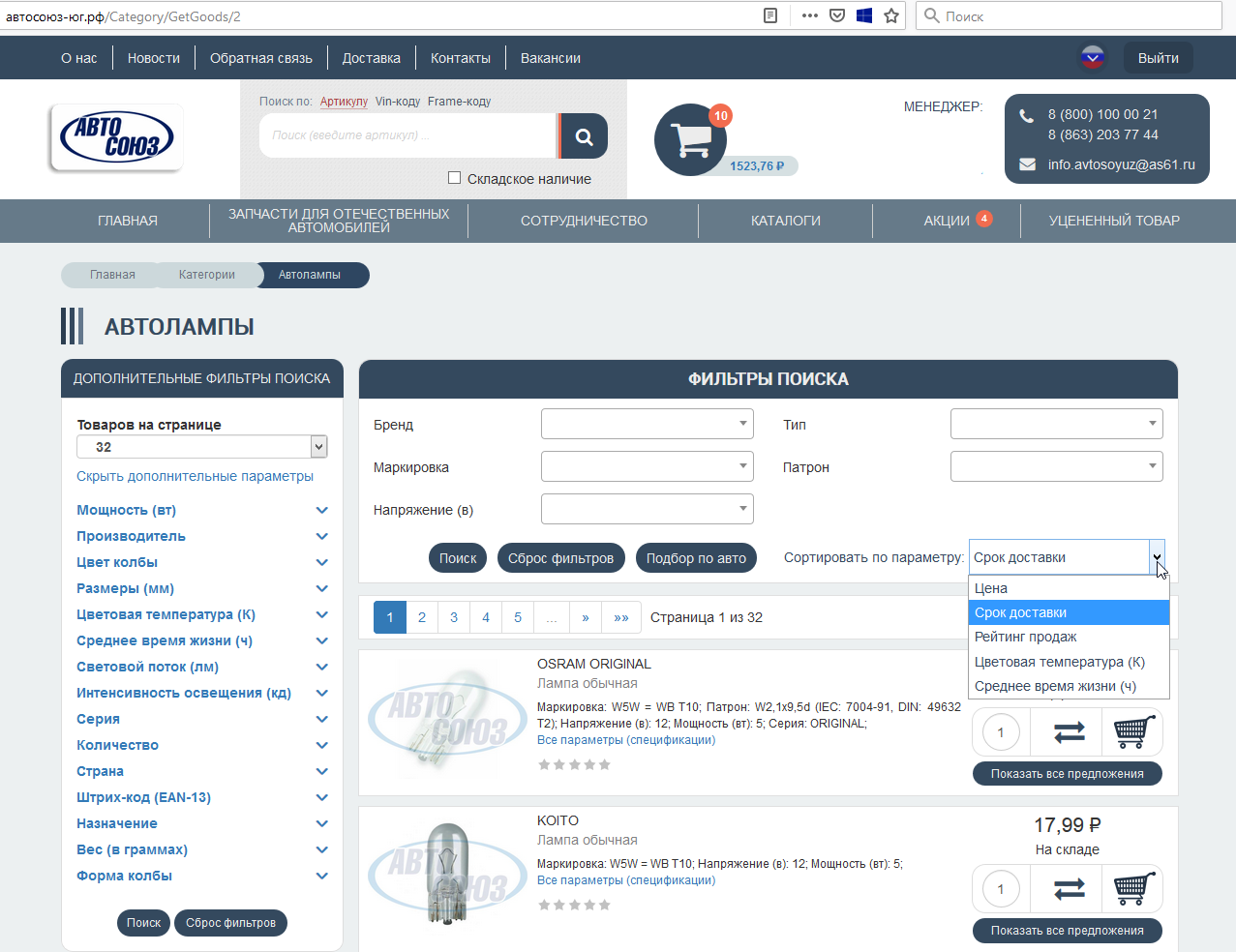This screenshot has width=1236, height=952.
Task: Click the article search input field
Action: point(407,135)
